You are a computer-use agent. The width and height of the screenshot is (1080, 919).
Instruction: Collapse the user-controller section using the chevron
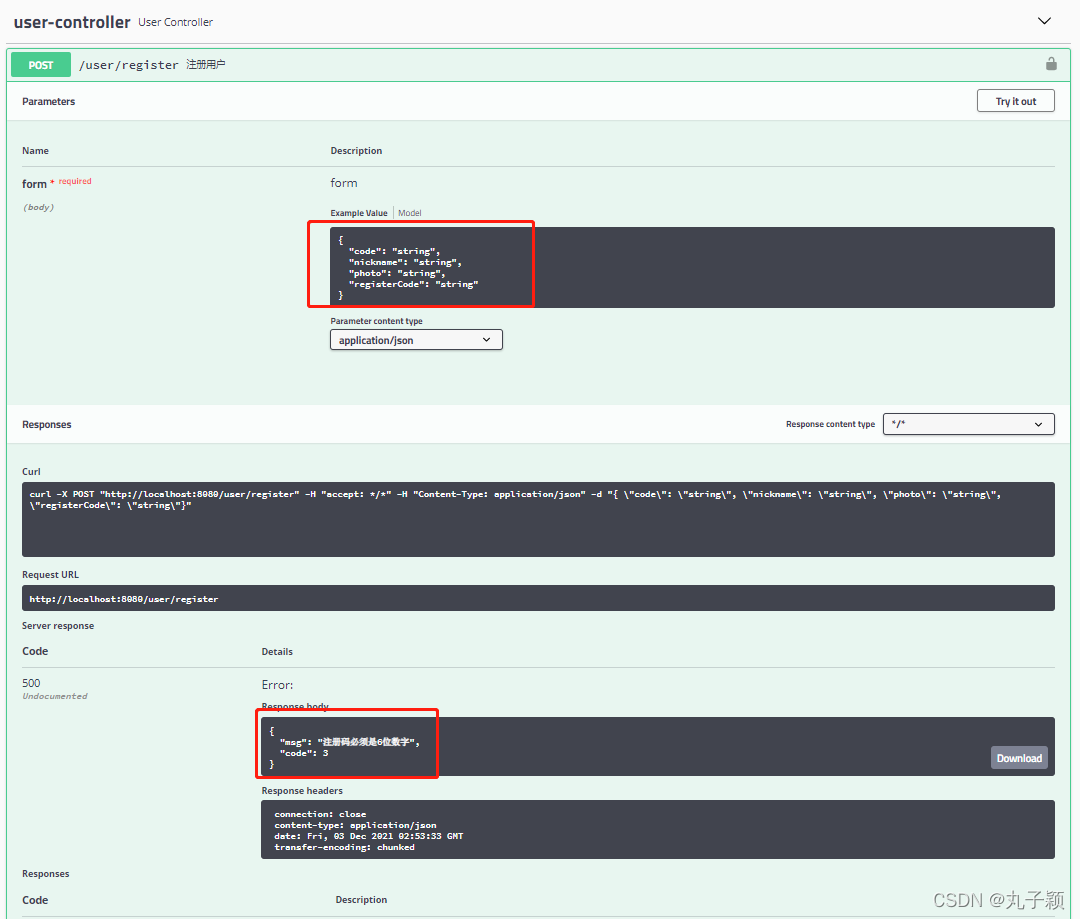pos(1044,20)
